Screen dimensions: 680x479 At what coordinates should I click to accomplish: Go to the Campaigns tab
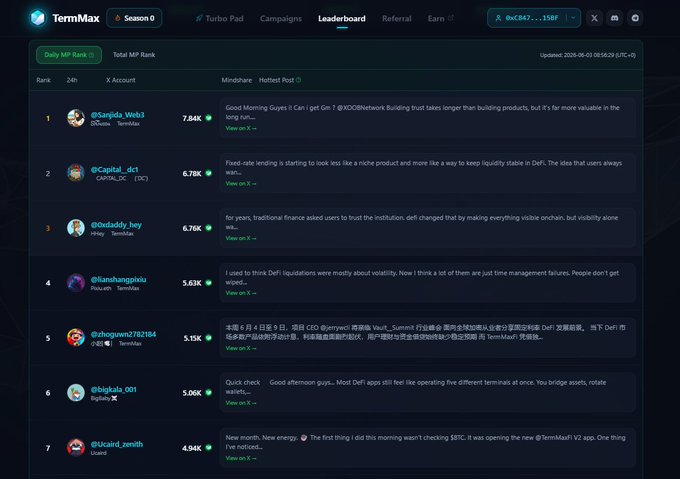point(281,19)
